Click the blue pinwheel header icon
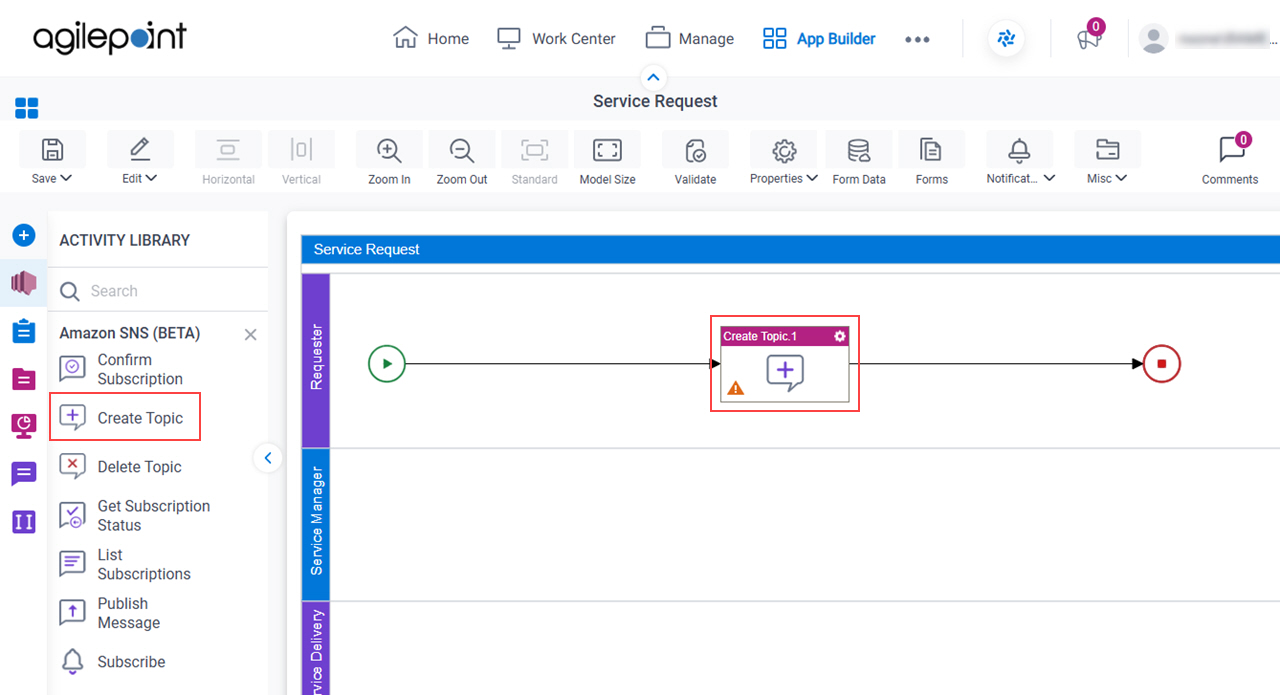1280x695 pixels. [1006, 39]
